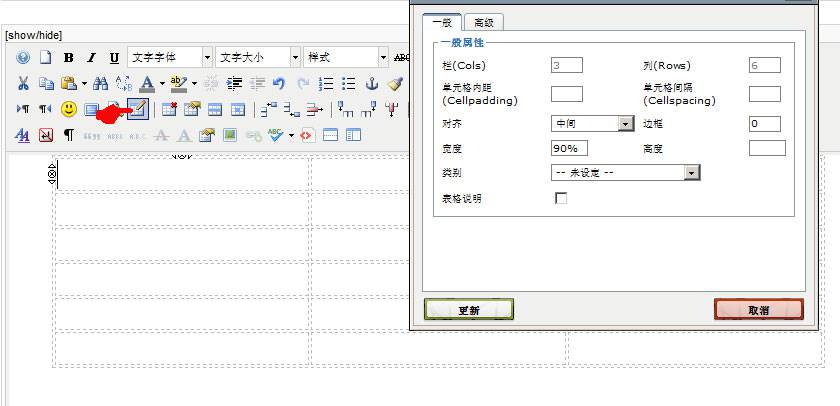Open the 样式 styles dropdown

click(346, 57)
